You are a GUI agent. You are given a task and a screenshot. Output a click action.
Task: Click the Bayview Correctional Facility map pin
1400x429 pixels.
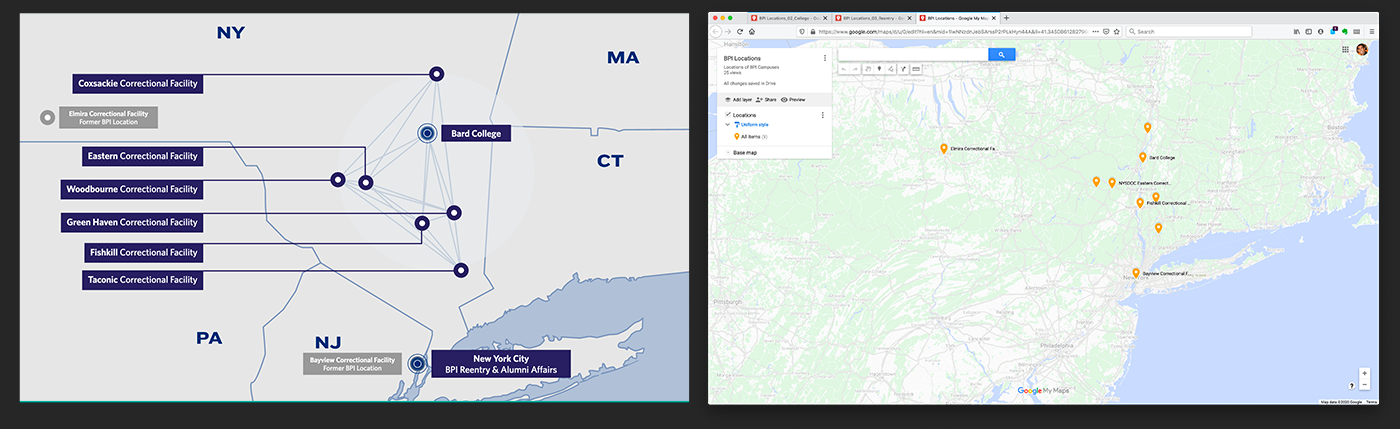(1136, 272)
